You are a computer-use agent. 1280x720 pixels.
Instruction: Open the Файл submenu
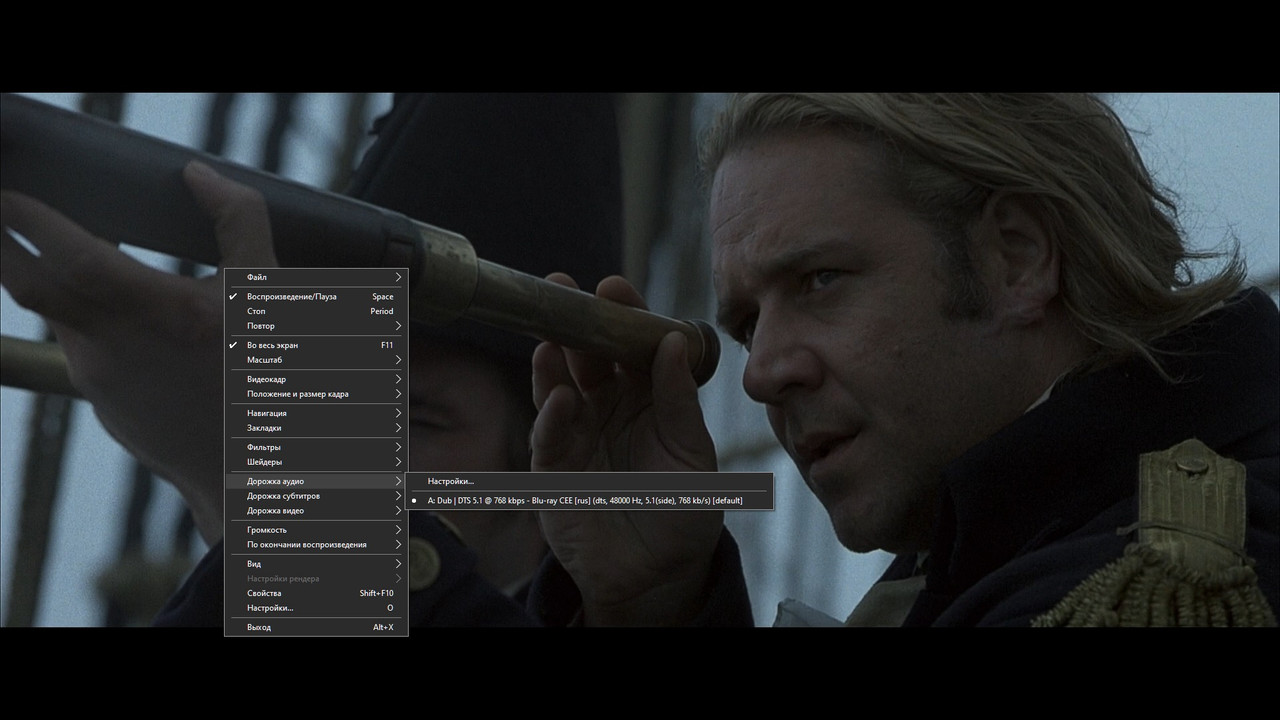tap(316, 277)
